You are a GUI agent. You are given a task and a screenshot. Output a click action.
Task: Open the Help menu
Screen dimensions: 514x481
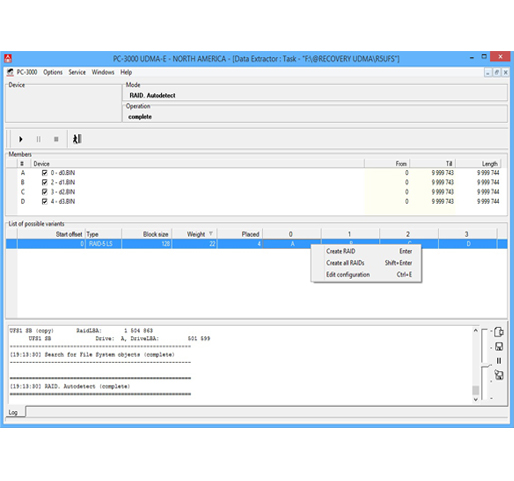pos(126,72)
